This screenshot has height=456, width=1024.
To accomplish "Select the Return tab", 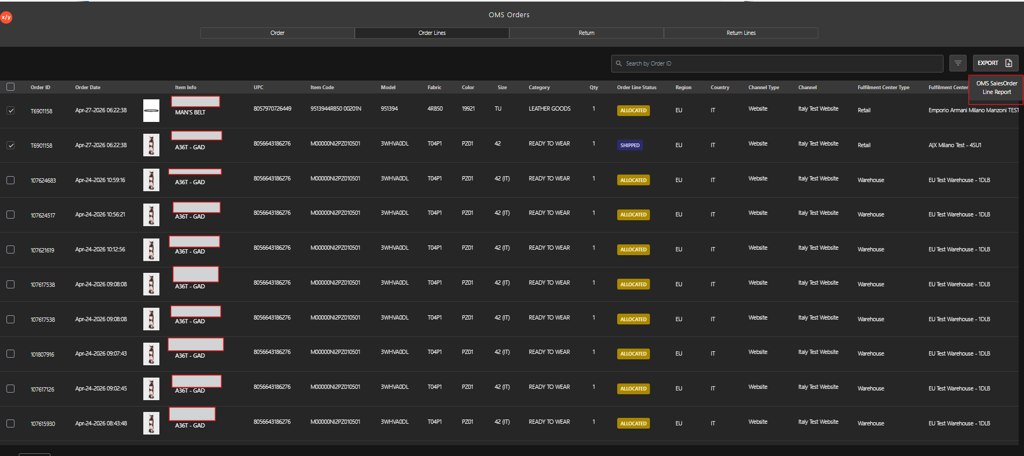I will (x=586, y=33).
